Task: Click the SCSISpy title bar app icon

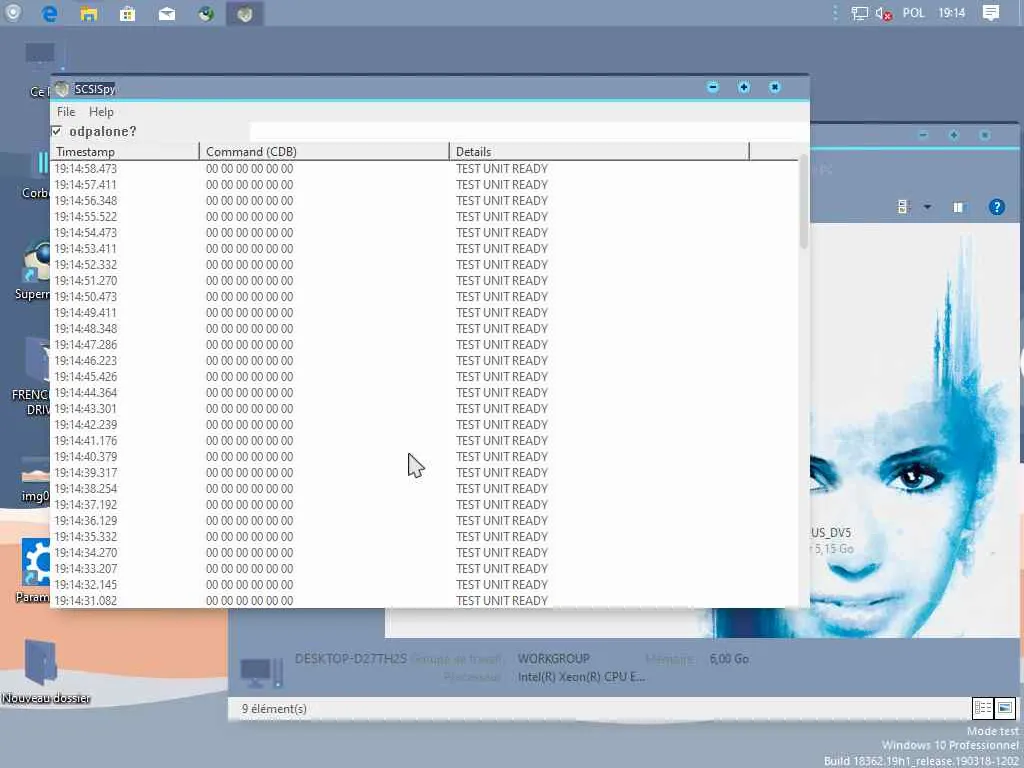Action: (x=62, y=89)
